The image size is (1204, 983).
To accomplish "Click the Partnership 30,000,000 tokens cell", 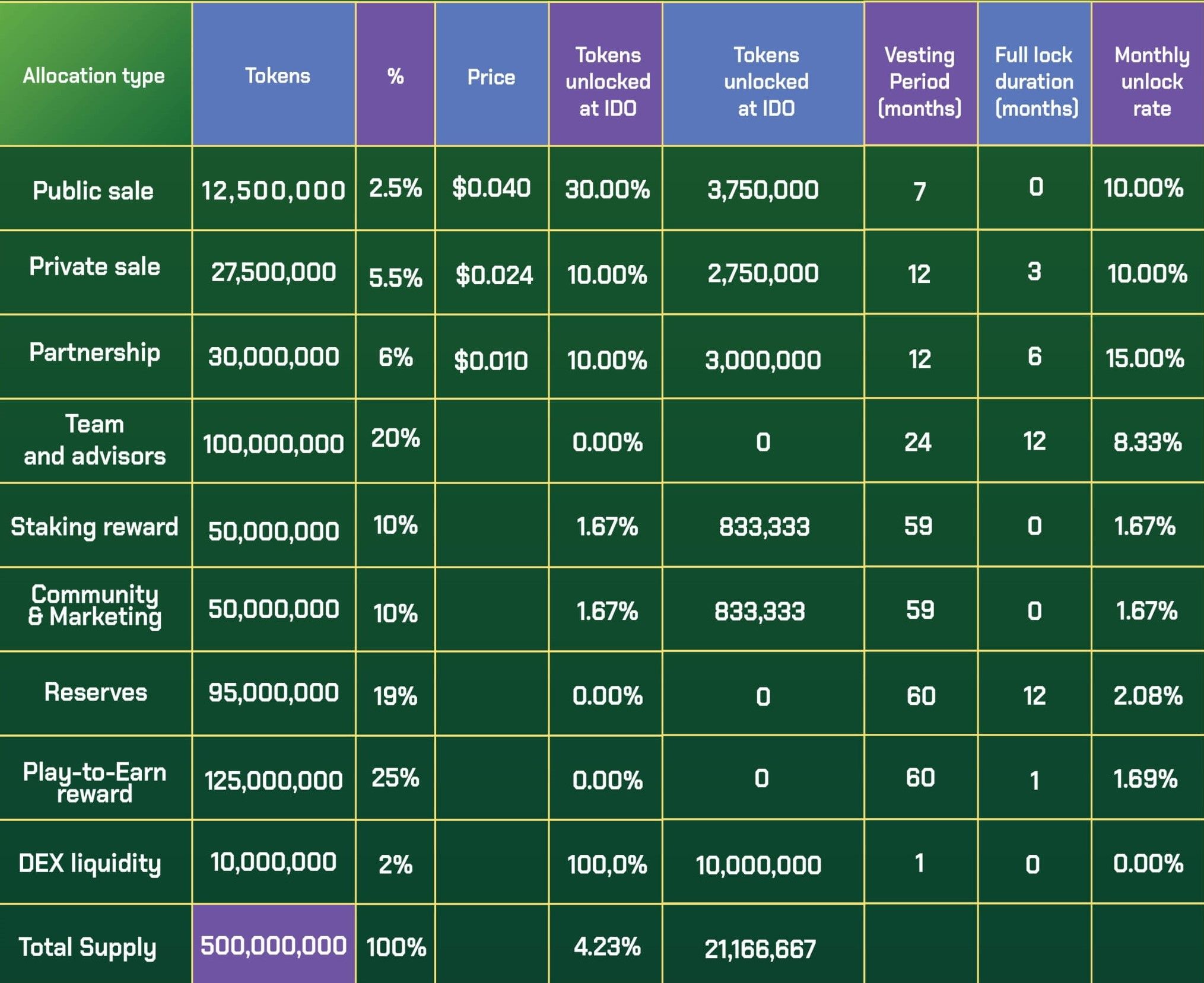I will point(274,357).
